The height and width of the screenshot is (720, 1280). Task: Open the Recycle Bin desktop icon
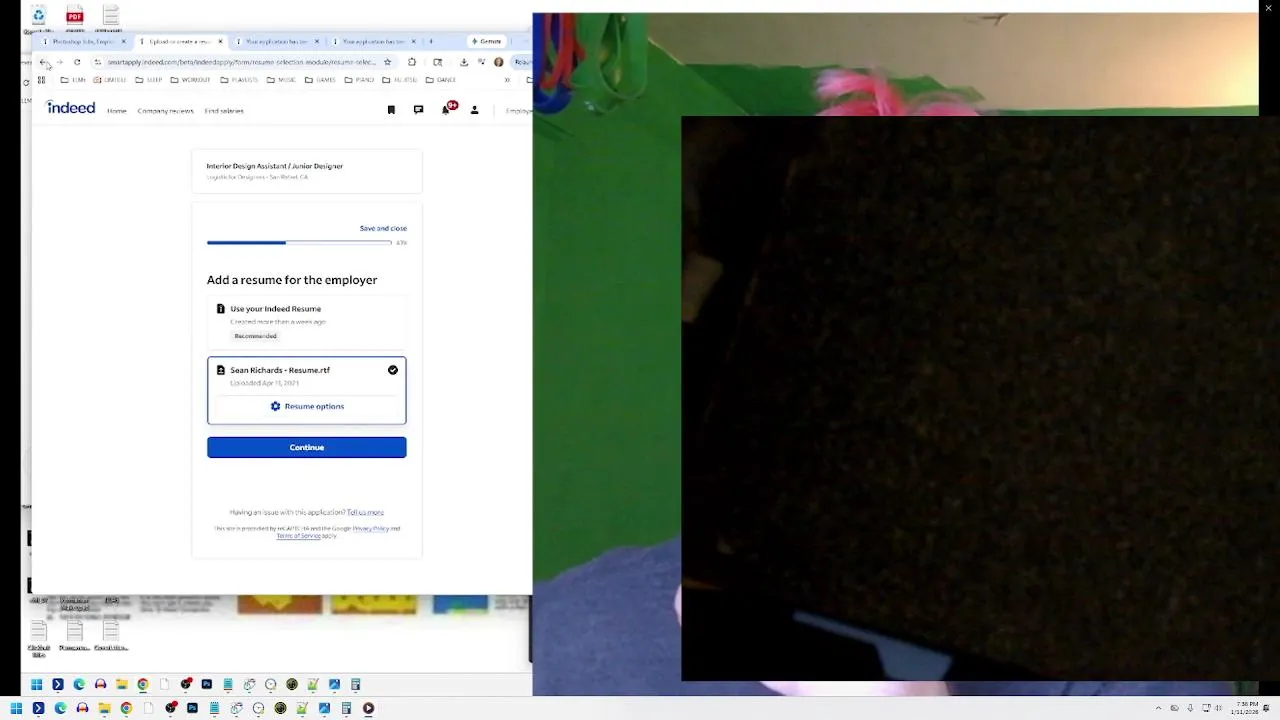pyautogui.click(x=38, y=16)
